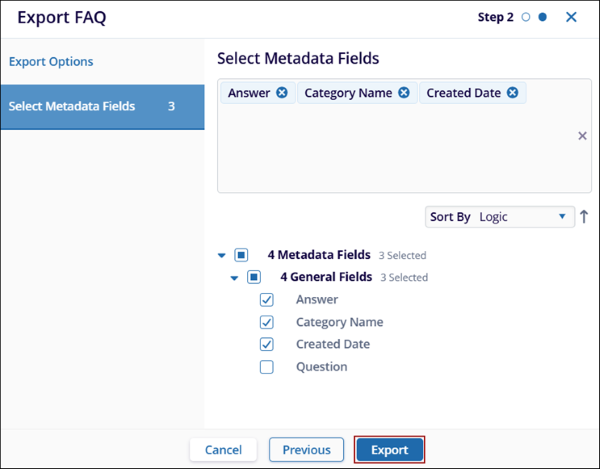Viewport: 600px width, 469px height.
Task: Collapse the 4 Metadata Fields tree
Action: point(222,255)
